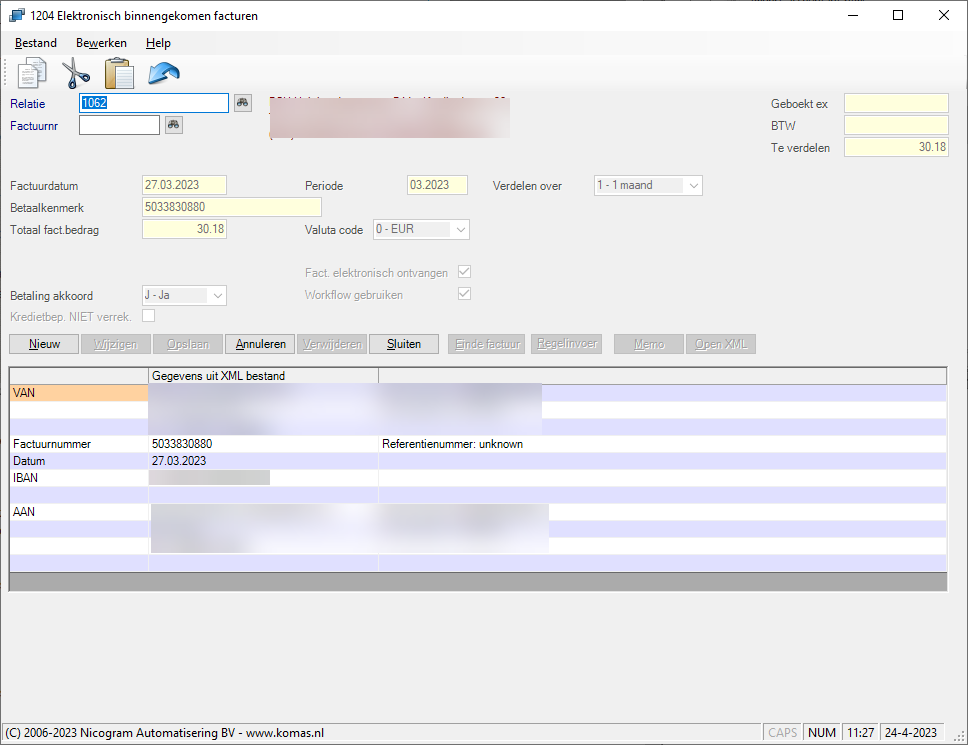Open search binoculars next to Factuurnr
The width and height of the screenshot is (968, 745).
click(173, 125)
